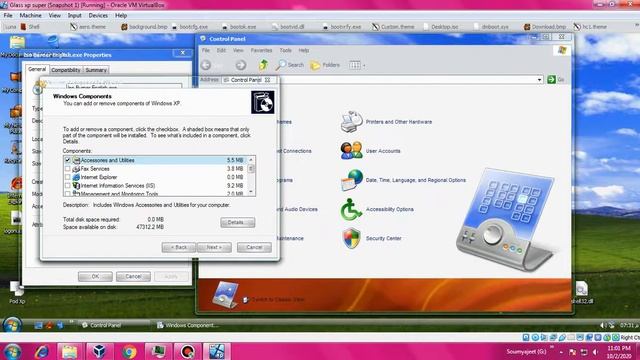Open the Accessibility Options icon
640x360 pixels.
pyautogui.click(x=351, y=209)
